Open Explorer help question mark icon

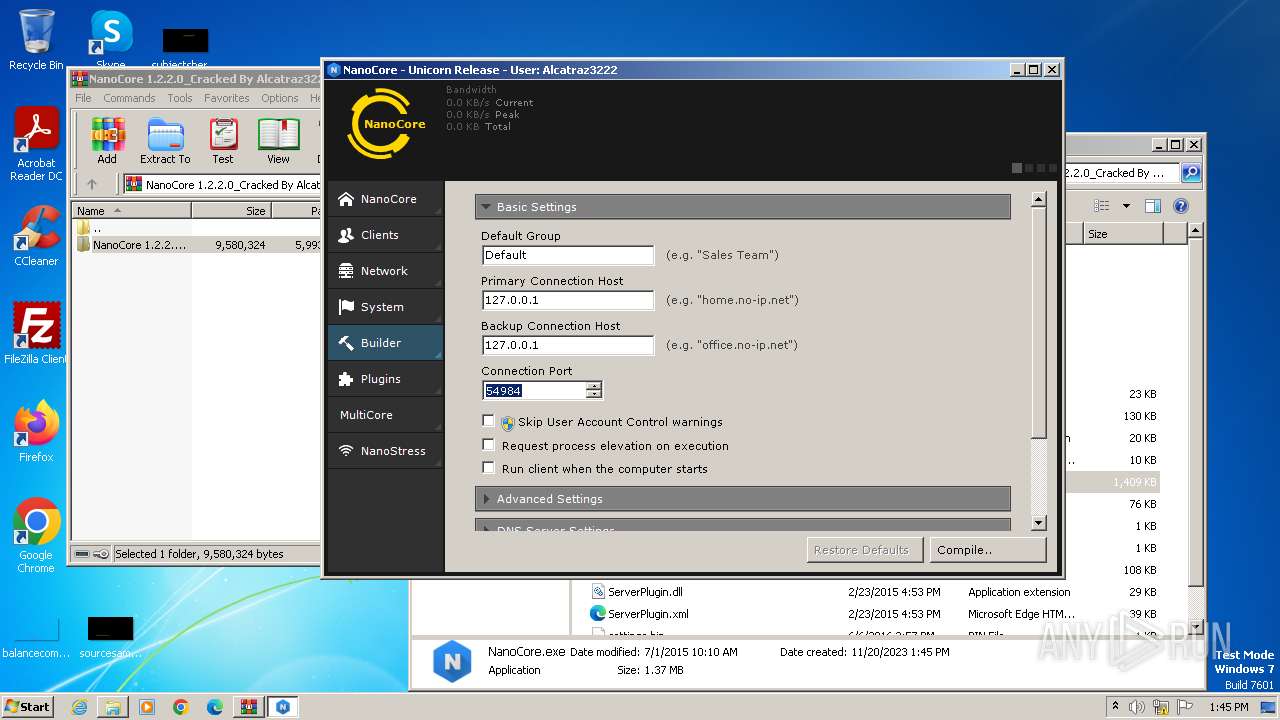coord(1180,206)
